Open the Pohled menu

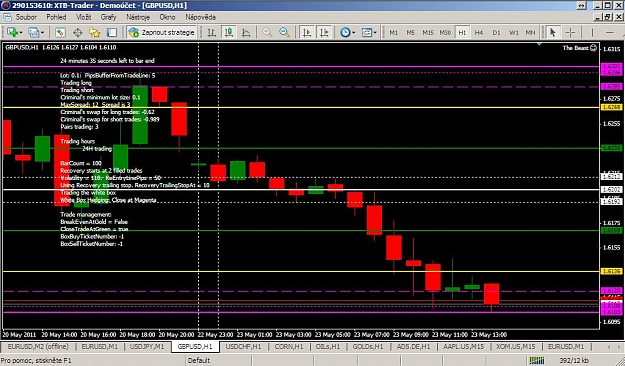56,17
